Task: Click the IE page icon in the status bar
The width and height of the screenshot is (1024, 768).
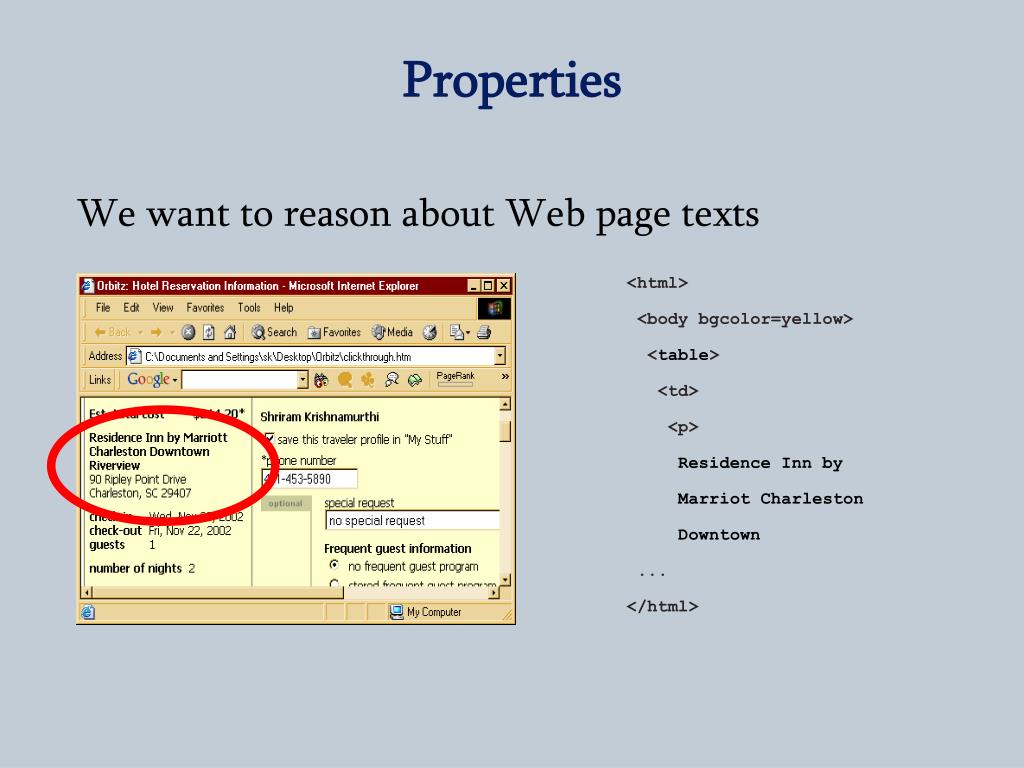Action: tap(88, 612)
